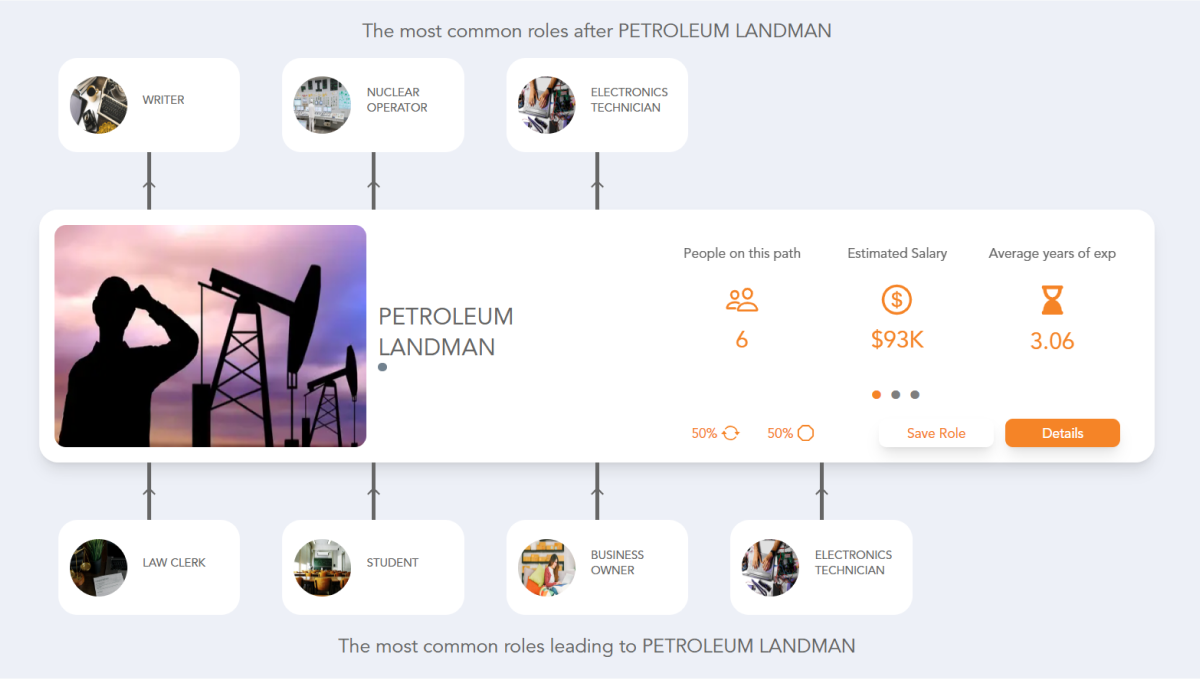Open the lower ELECTRONICS TECHNICIAN role card
Screen dimensions: 1200x679
click(820, 566)
